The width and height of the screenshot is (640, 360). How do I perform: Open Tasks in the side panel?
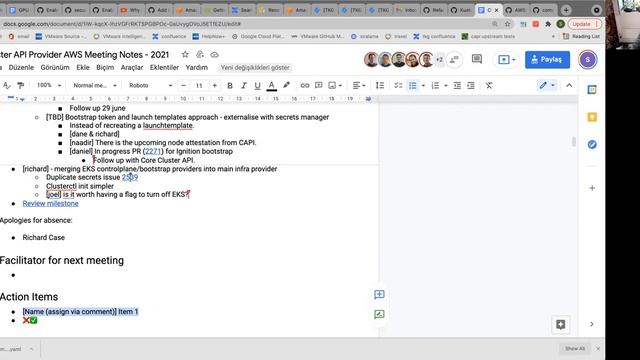pos(592,144)
